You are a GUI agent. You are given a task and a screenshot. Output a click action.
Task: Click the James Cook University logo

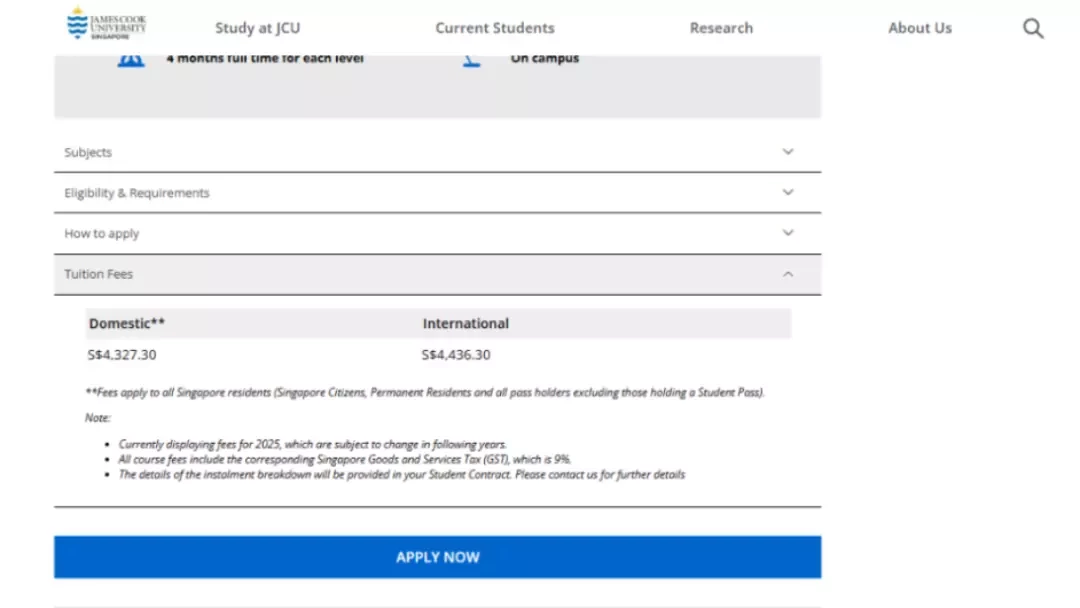tap(106, 23)
